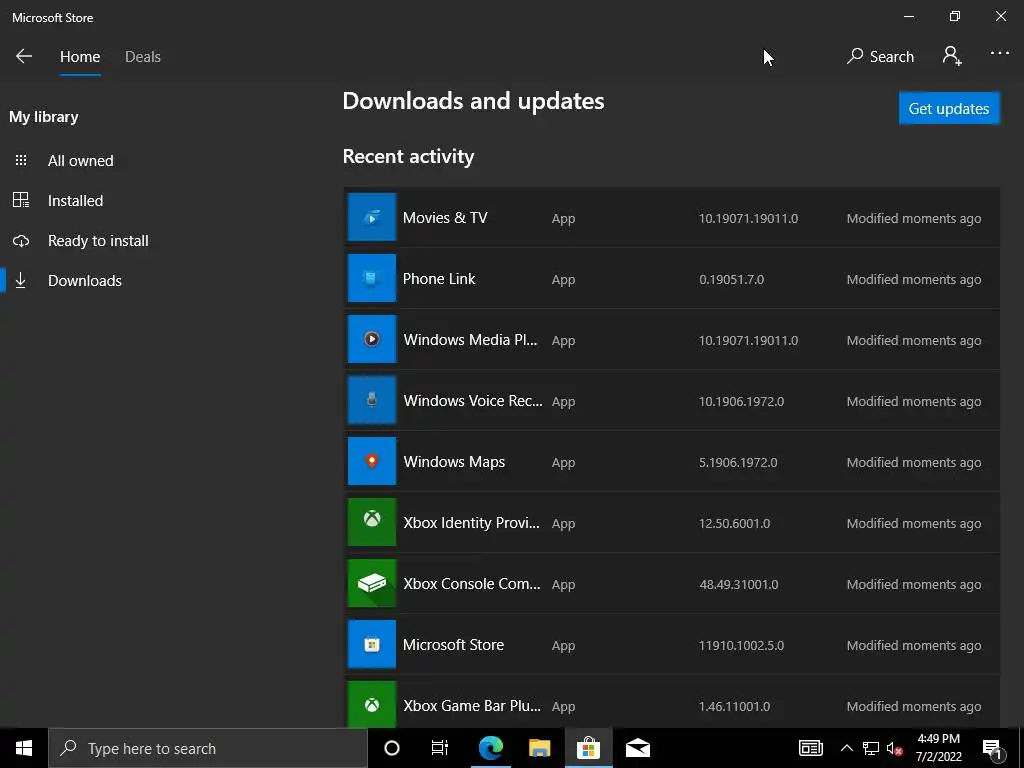The height and width of the screenshot is (768, 1024).
Task: Open the Home tab
Action: pos(80,57)
